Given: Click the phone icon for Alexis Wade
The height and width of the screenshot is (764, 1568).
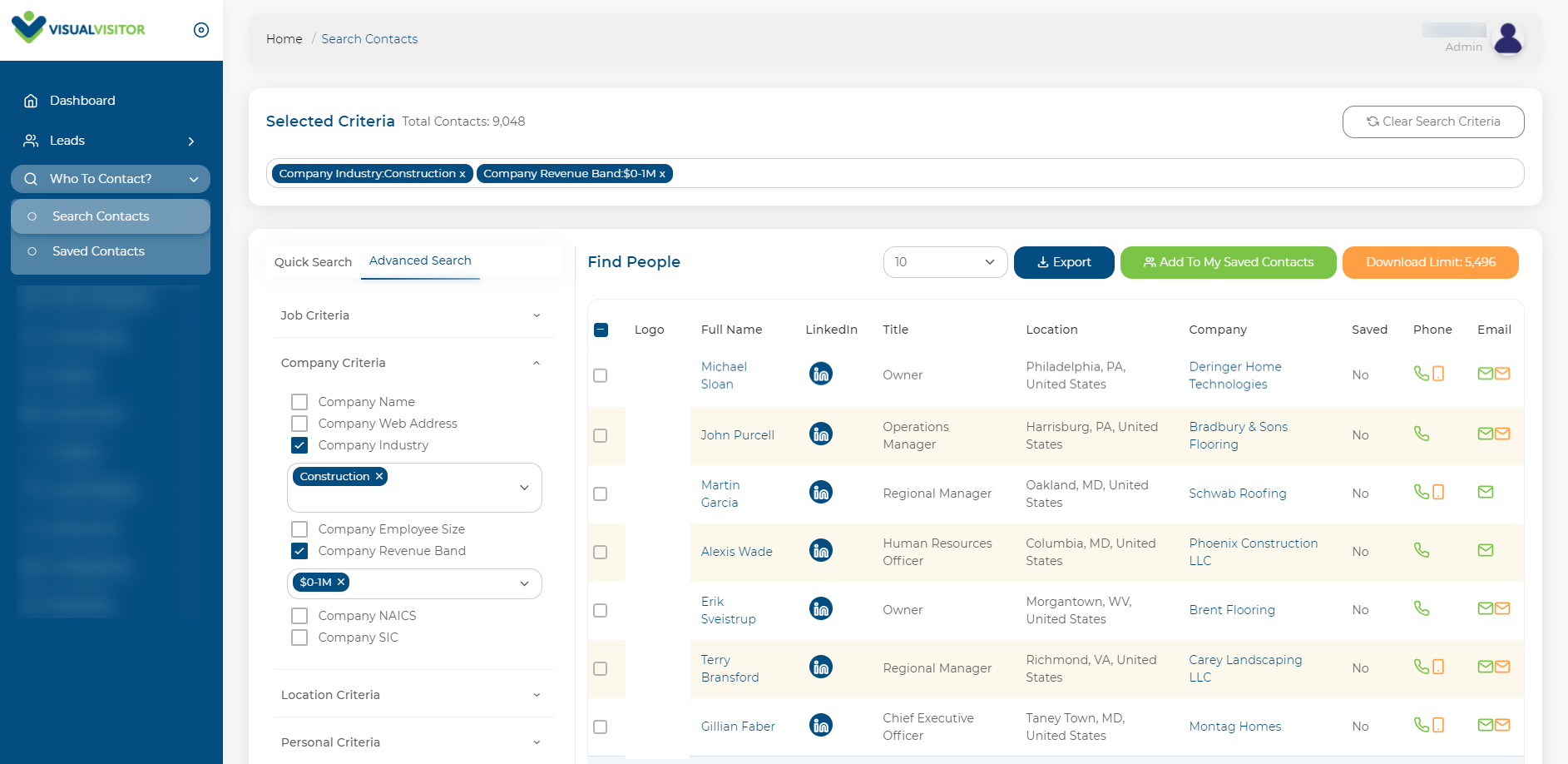Looking at the screenshot, I should point(1422,550).
